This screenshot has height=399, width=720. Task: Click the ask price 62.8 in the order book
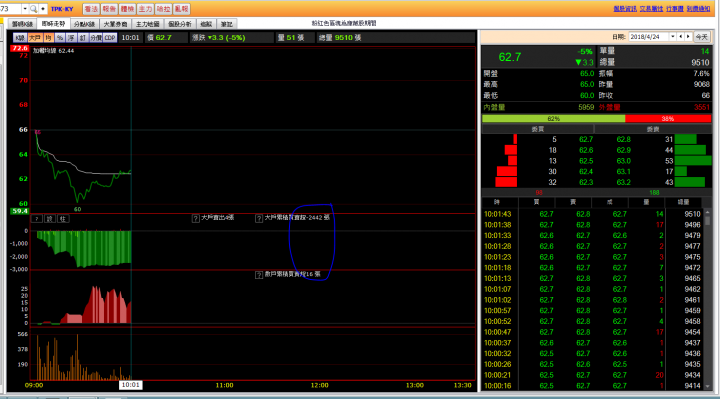(x=624, y=139)
